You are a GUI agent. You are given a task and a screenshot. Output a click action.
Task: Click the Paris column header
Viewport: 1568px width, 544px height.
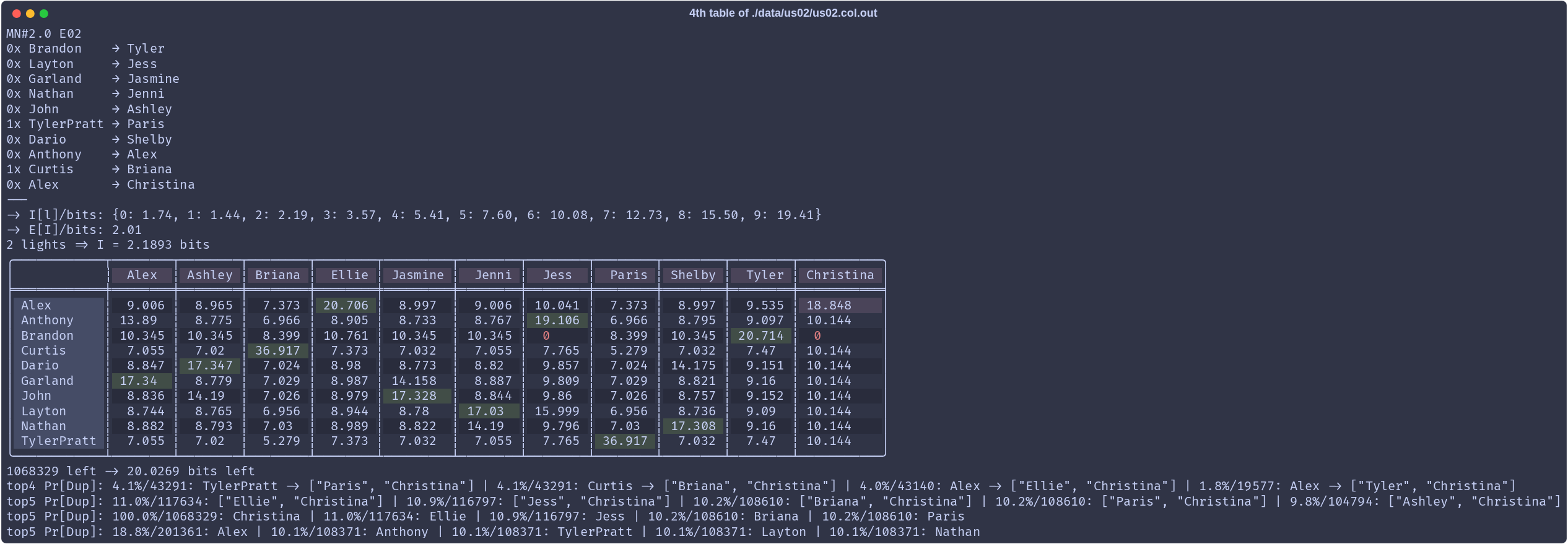[x=625, y=275]
